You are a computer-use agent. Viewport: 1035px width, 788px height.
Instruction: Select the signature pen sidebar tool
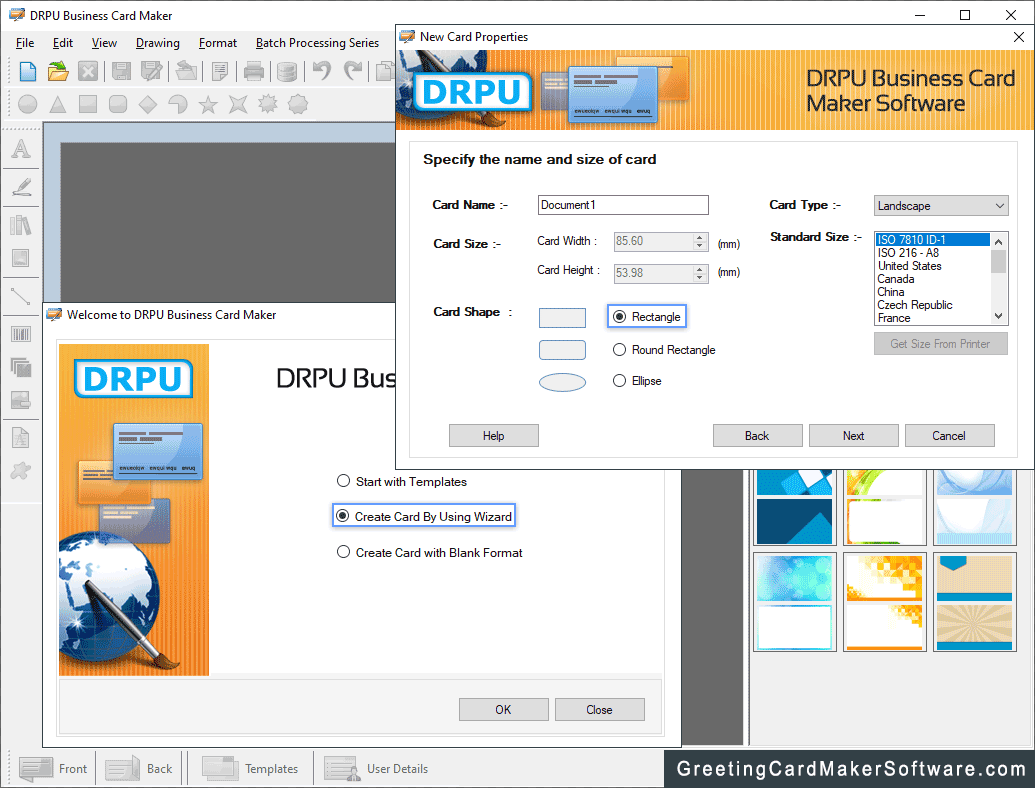click(x=21, y=187)
